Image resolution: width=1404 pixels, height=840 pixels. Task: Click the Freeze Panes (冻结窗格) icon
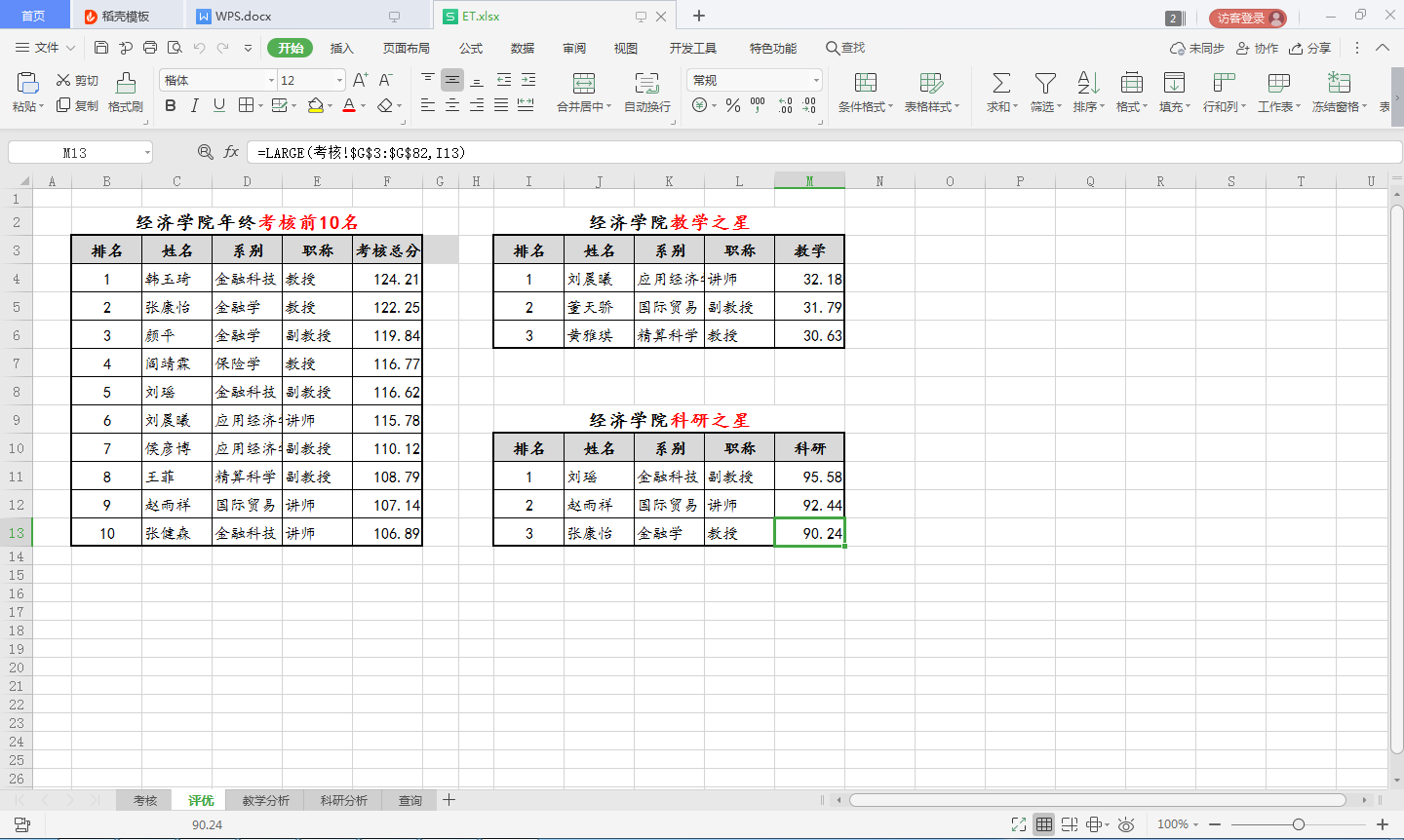click(x=1339, y=82)
